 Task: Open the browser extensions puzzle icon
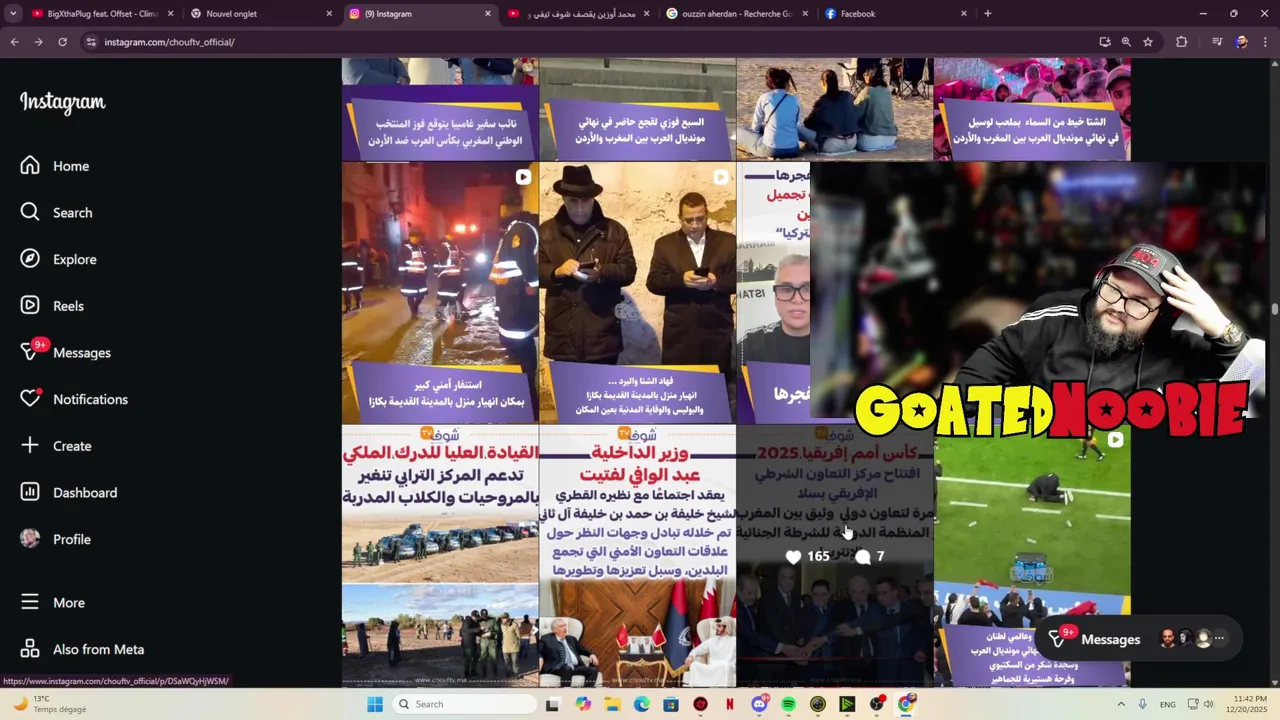[1182, 42]
